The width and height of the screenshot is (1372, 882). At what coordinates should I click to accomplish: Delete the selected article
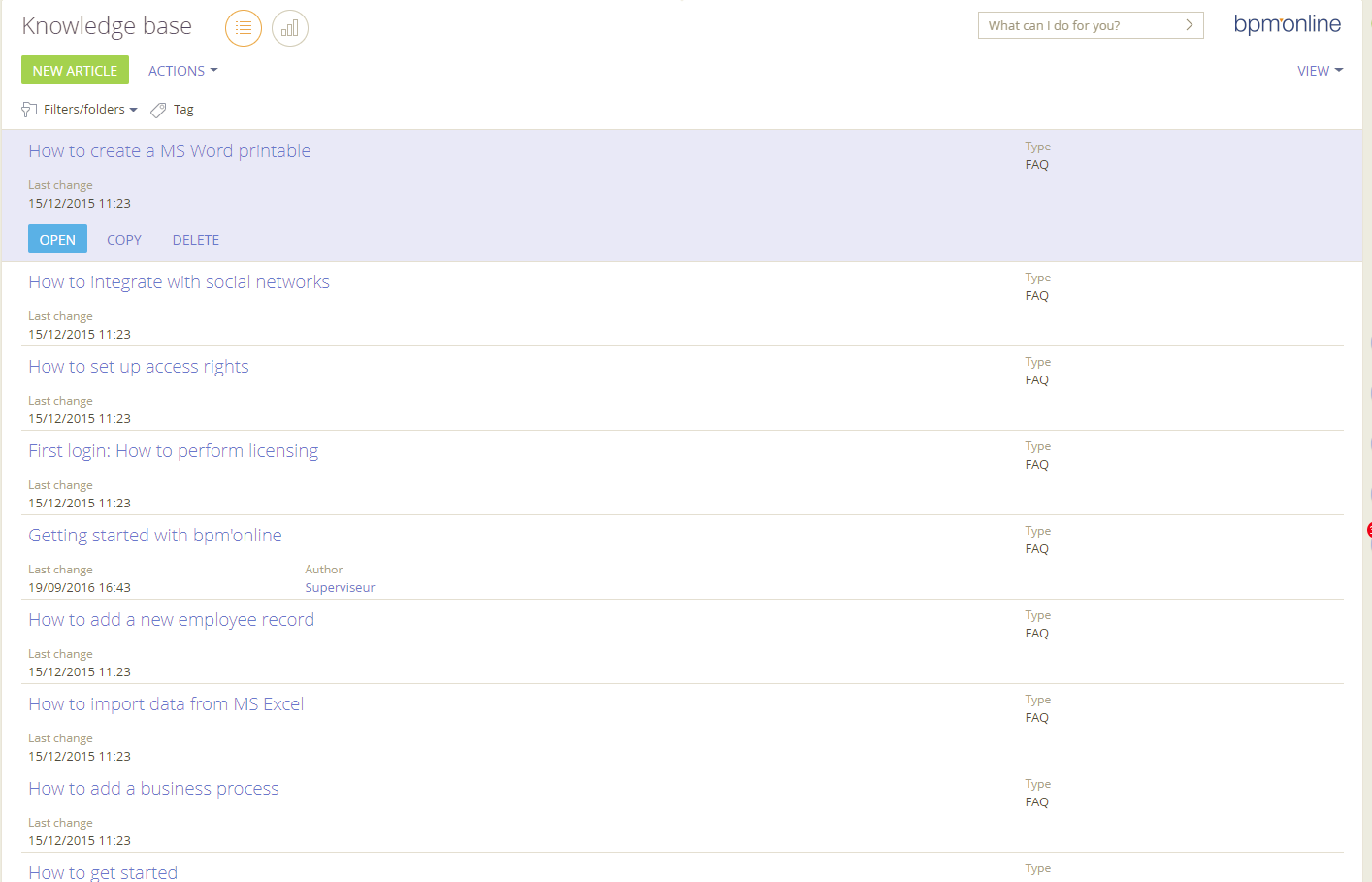196,240
